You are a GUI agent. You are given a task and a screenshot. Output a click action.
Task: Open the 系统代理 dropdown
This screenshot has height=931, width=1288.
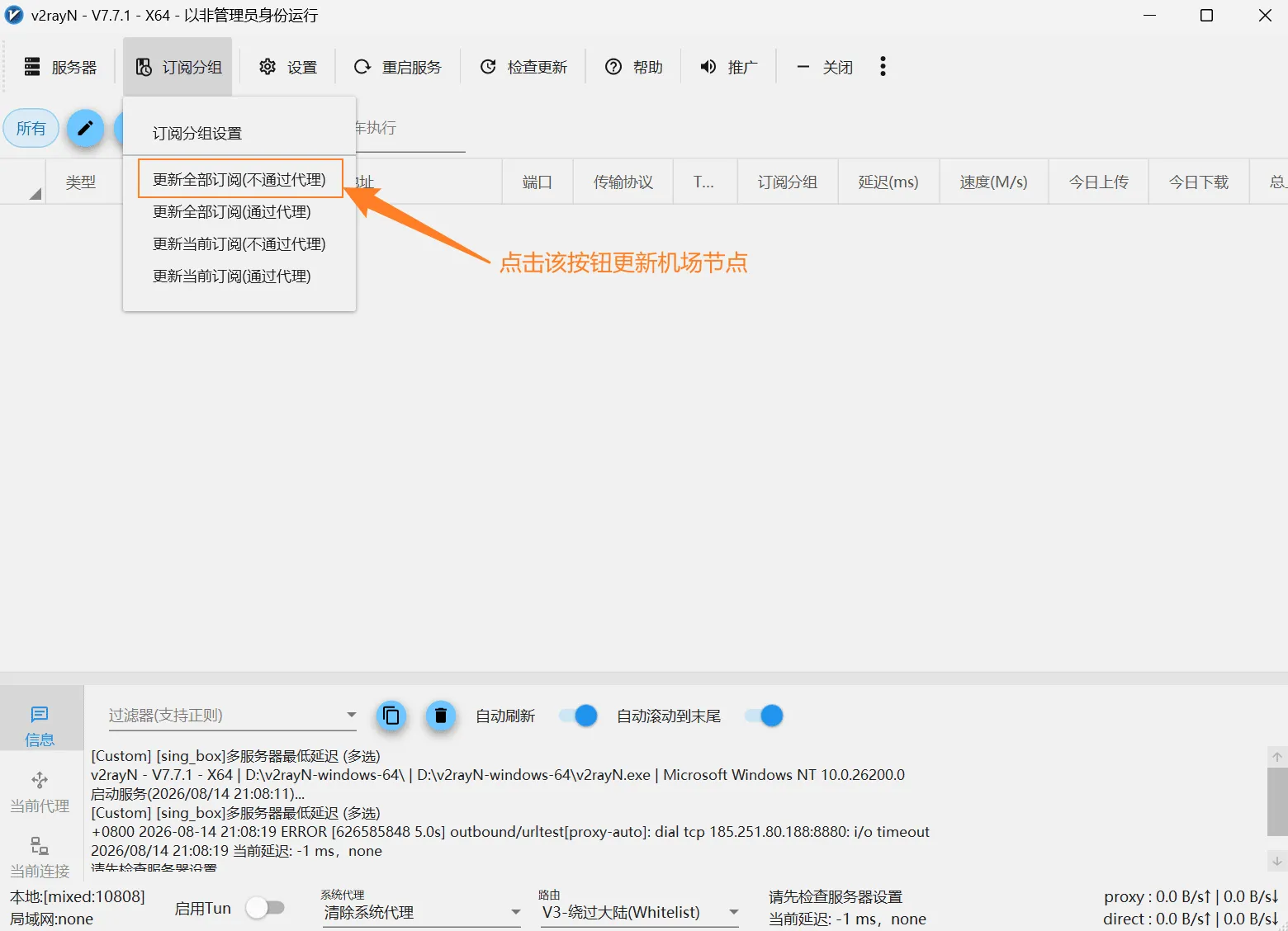coord(422,913)
